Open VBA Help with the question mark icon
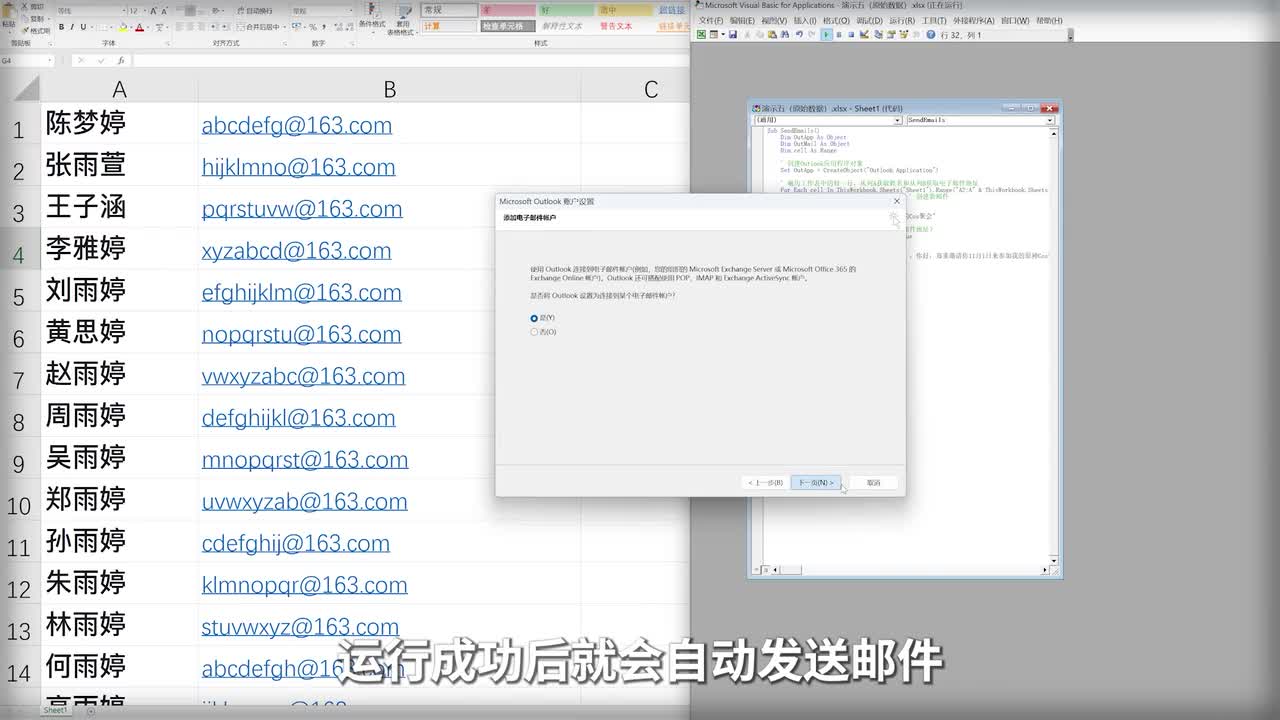Viewport: 1280px width, 720px height. [930, 35]
